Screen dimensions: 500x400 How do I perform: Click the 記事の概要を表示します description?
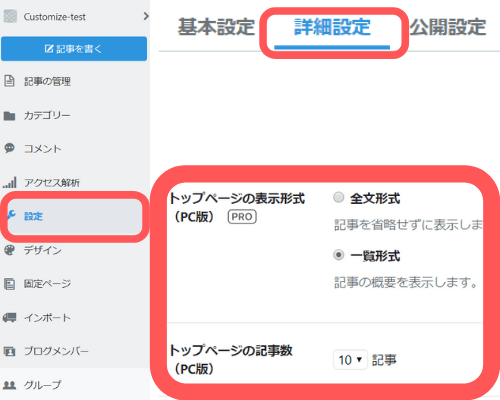coord(406,283)
